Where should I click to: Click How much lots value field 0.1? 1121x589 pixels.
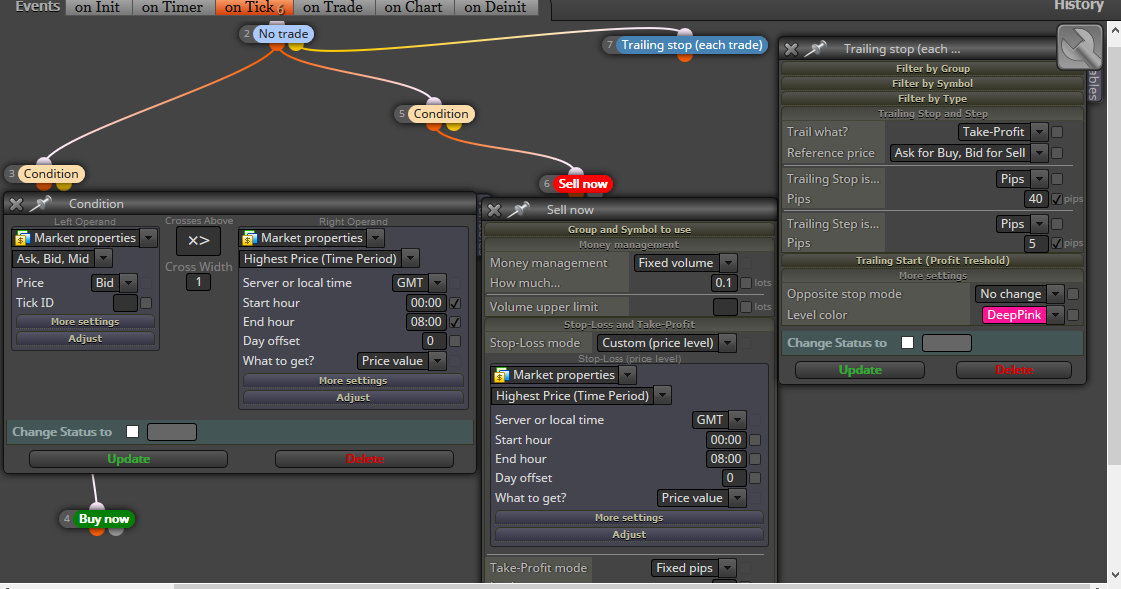[x=723, y=283]
